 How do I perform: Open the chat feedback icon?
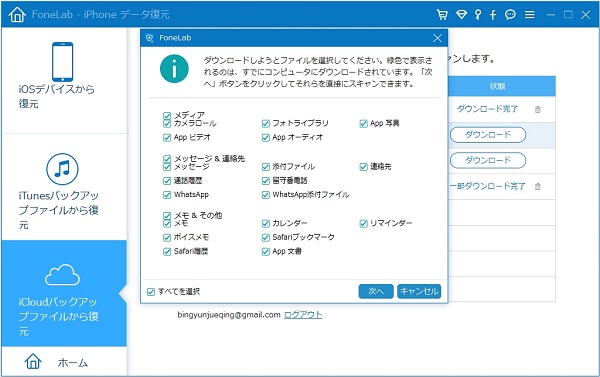[x=510, y=15]
